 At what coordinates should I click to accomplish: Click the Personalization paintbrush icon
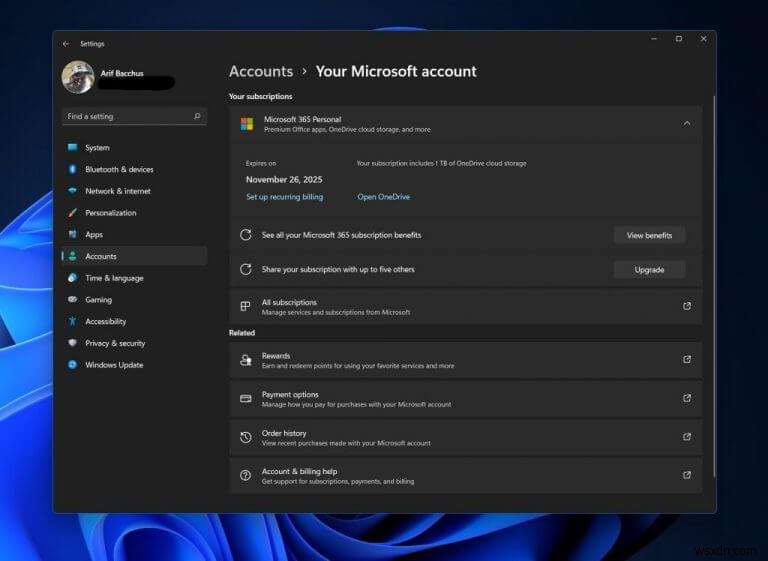tap(72, 213)
